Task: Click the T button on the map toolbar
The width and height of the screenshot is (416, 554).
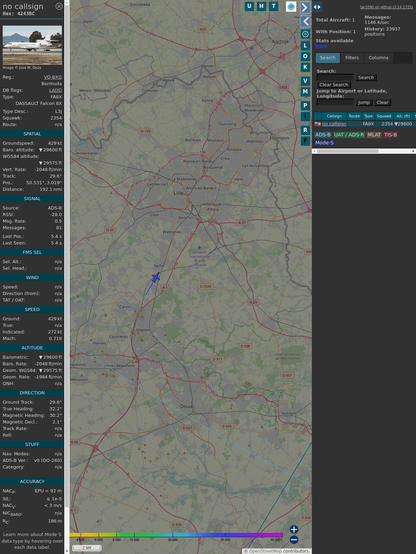Action: click(273, 6)
